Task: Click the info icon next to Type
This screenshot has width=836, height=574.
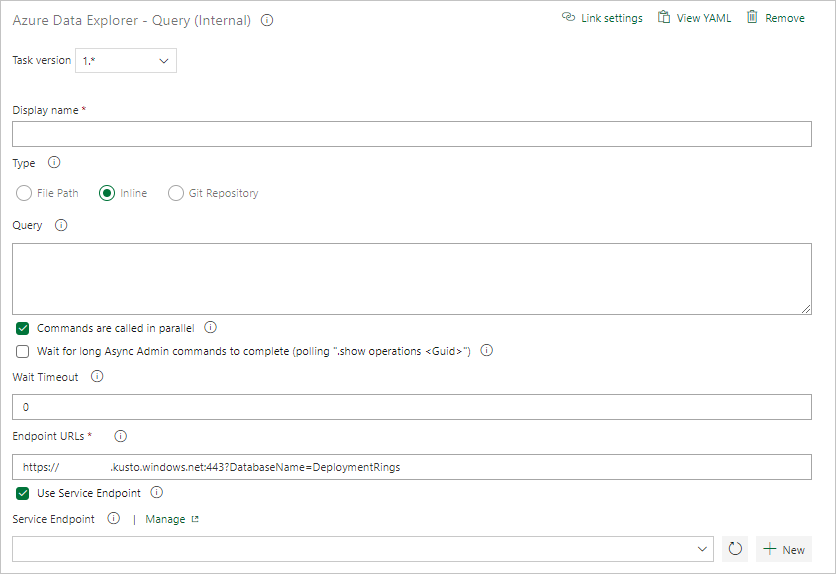Action: coord(54,163)
